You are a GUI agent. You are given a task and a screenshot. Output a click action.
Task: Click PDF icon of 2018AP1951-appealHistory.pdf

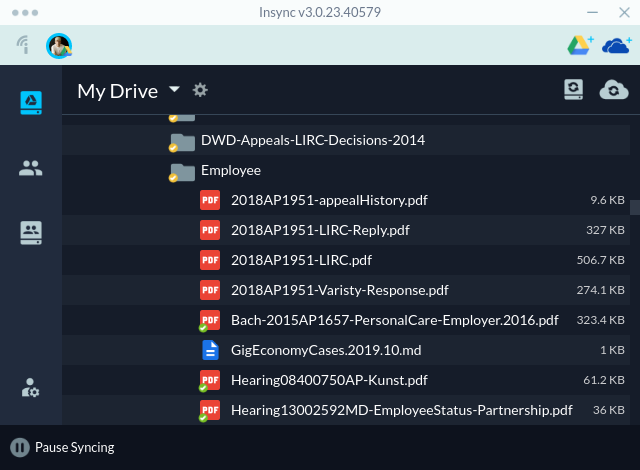210,200
